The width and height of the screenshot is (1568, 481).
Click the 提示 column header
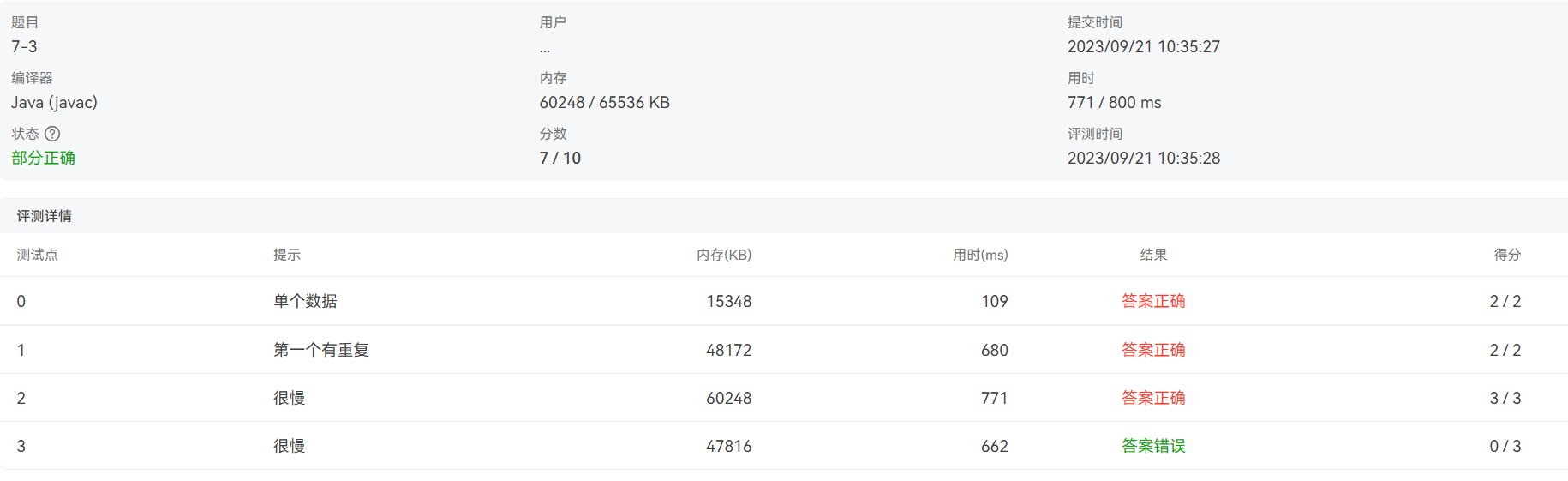287,255
